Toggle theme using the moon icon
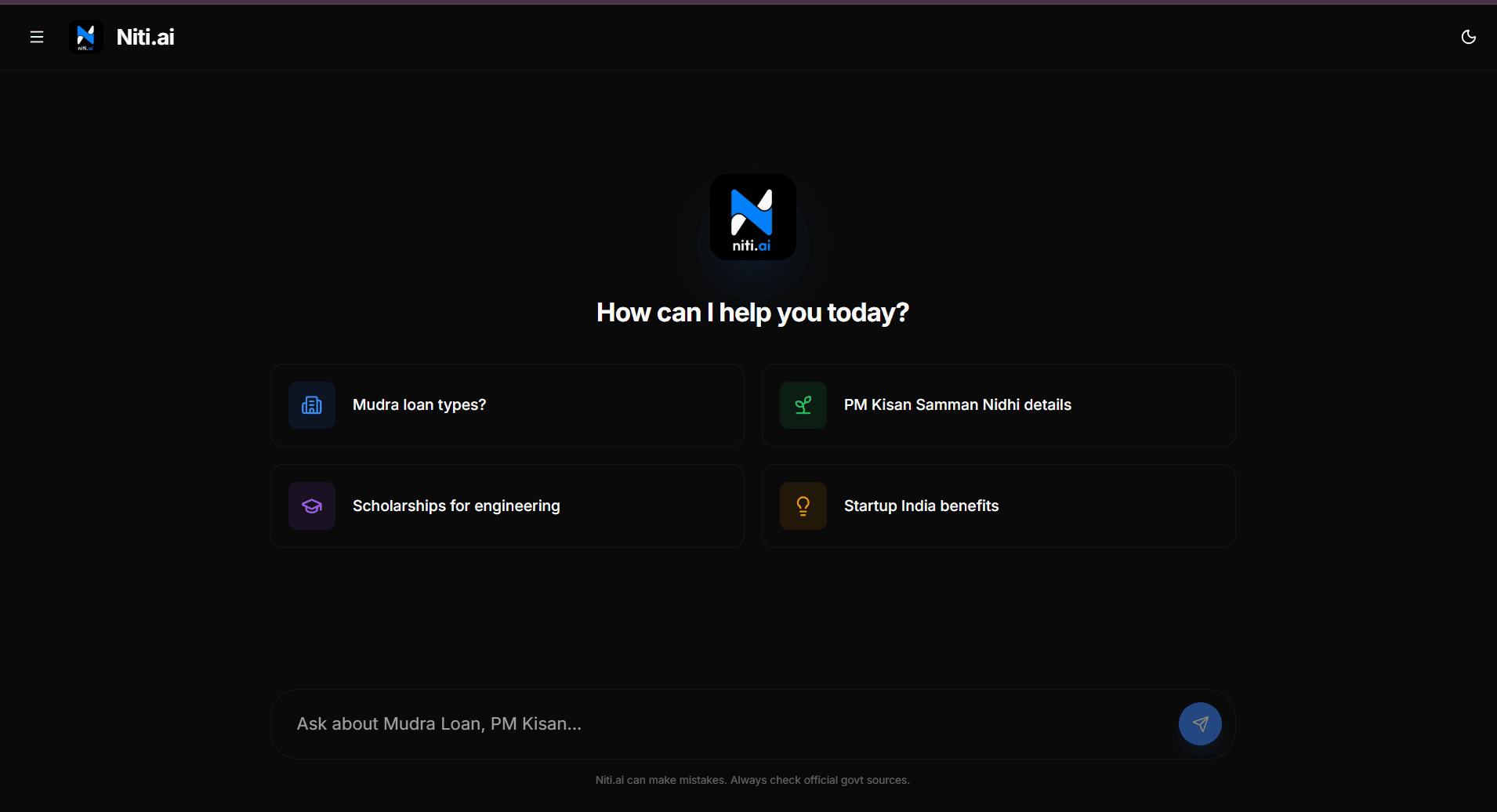 1468,37
